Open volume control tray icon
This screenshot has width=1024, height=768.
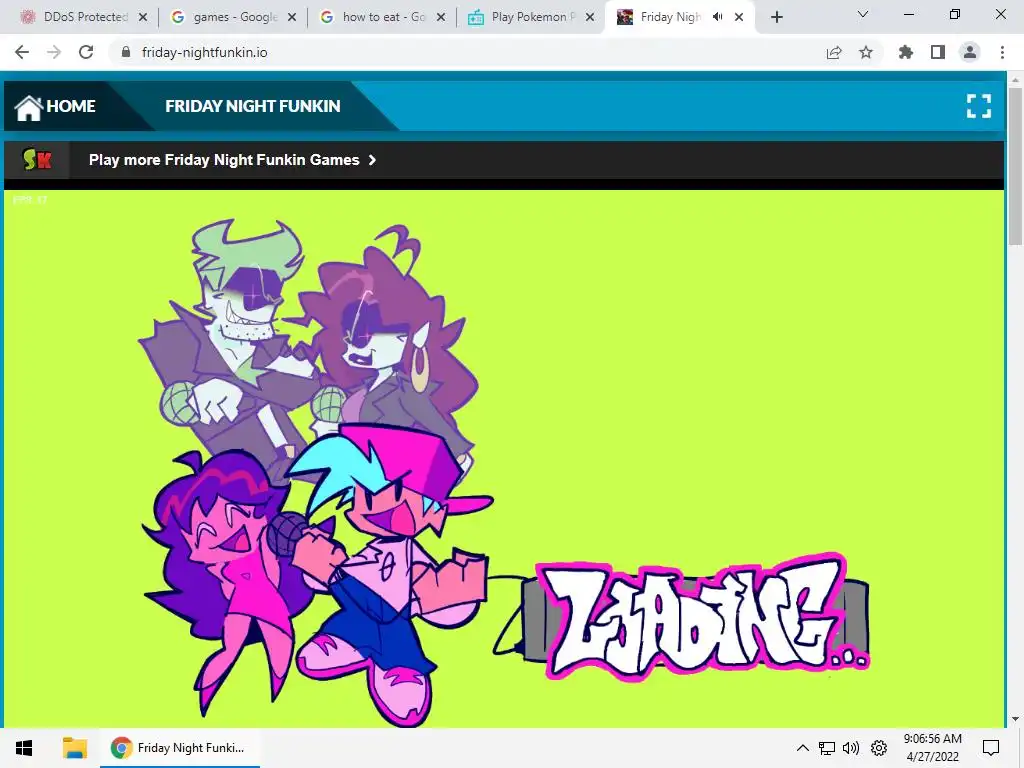coord(851,748)
